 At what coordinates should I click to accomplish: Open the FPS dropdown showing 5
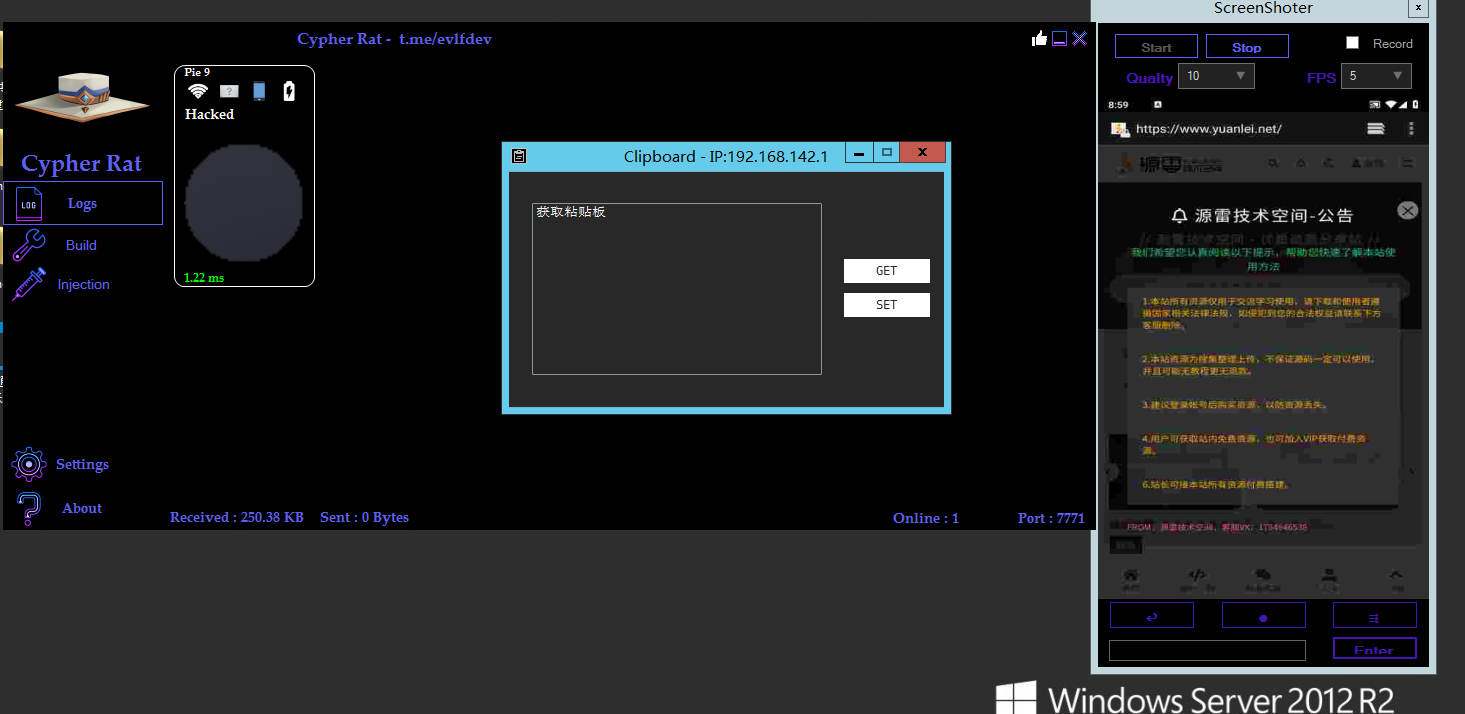tap(1374, 76)
